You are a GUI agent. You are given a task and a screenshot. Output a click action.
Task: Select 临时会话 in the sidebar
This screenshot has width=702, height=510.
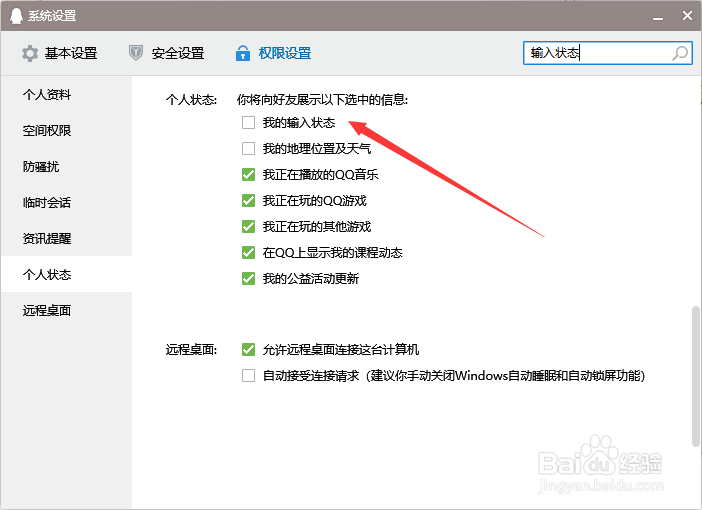pyautogui.click(x=66, y=202)
